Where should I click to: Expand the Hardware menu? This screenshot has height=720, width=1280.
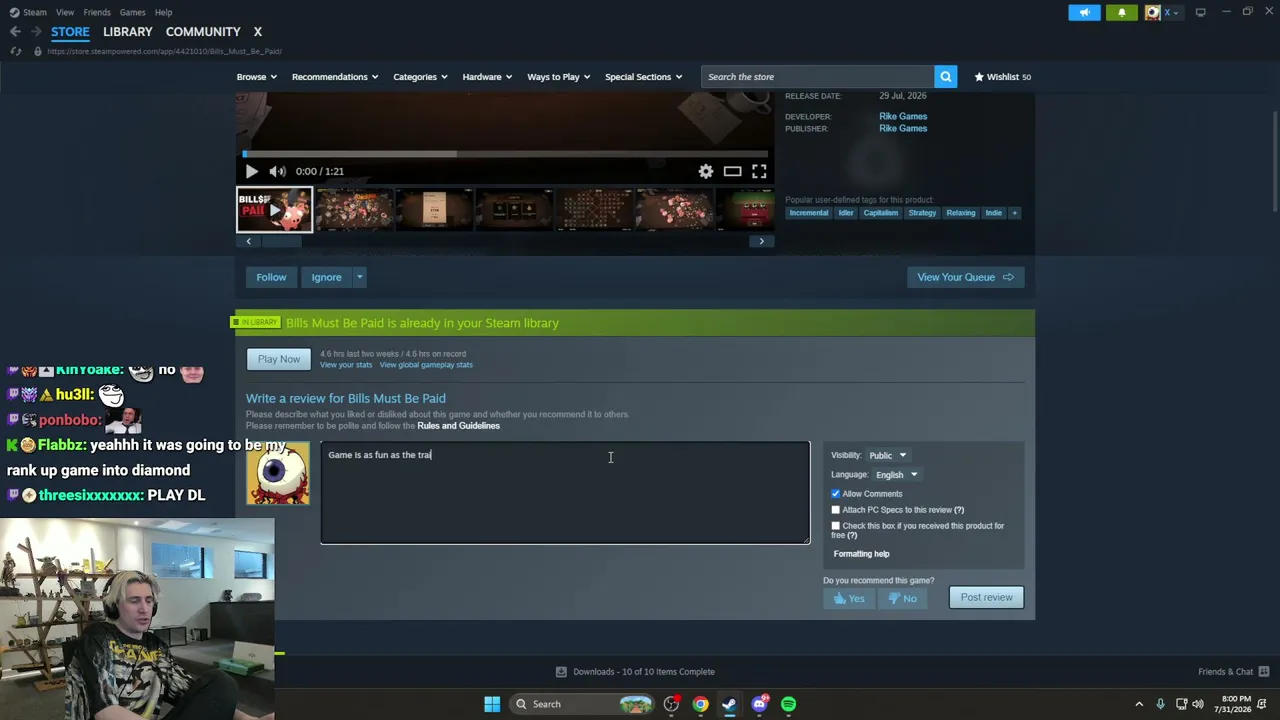[x=487, y=77]
